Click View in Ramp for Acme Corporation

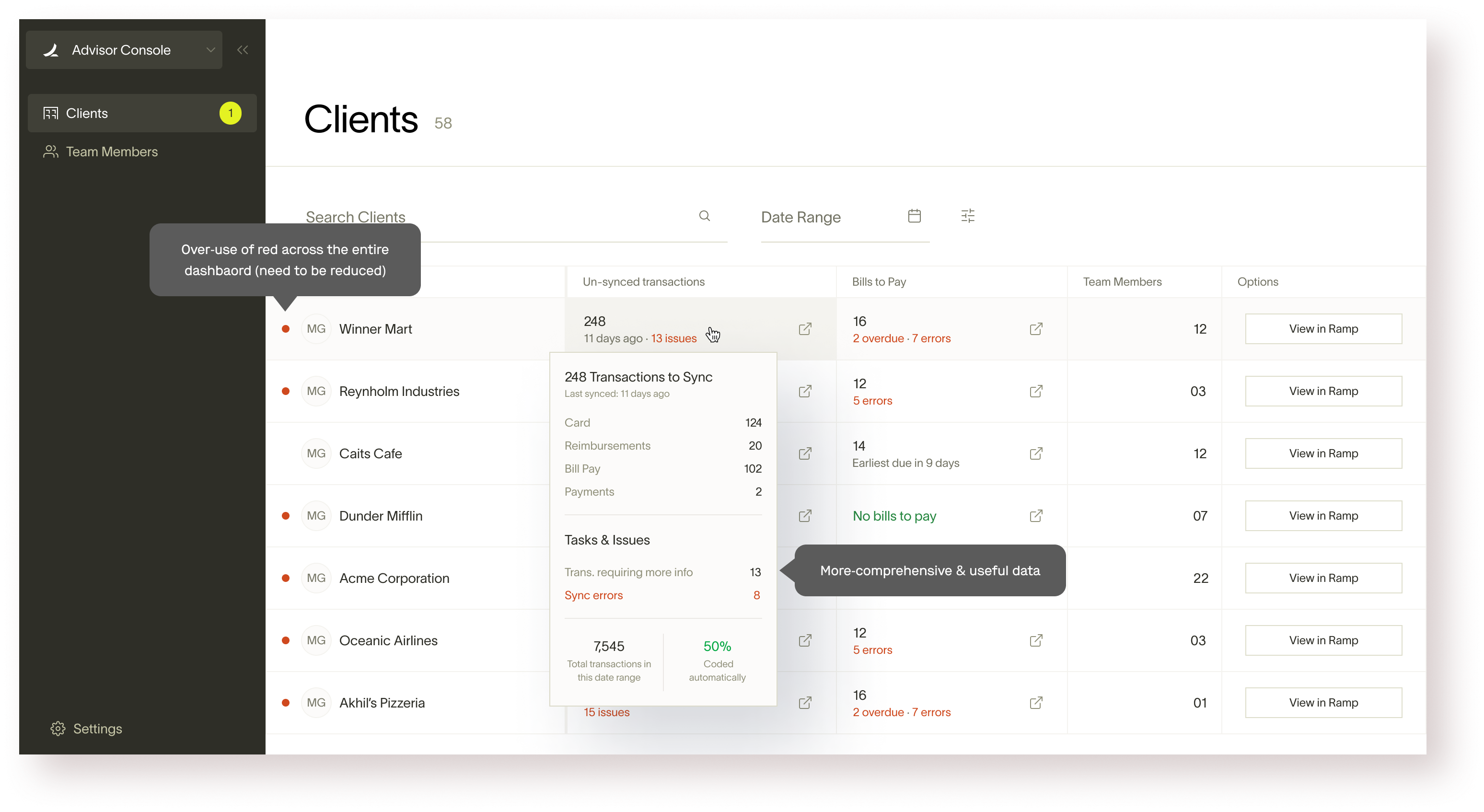pyautogui.click(x=1323, y=578)
